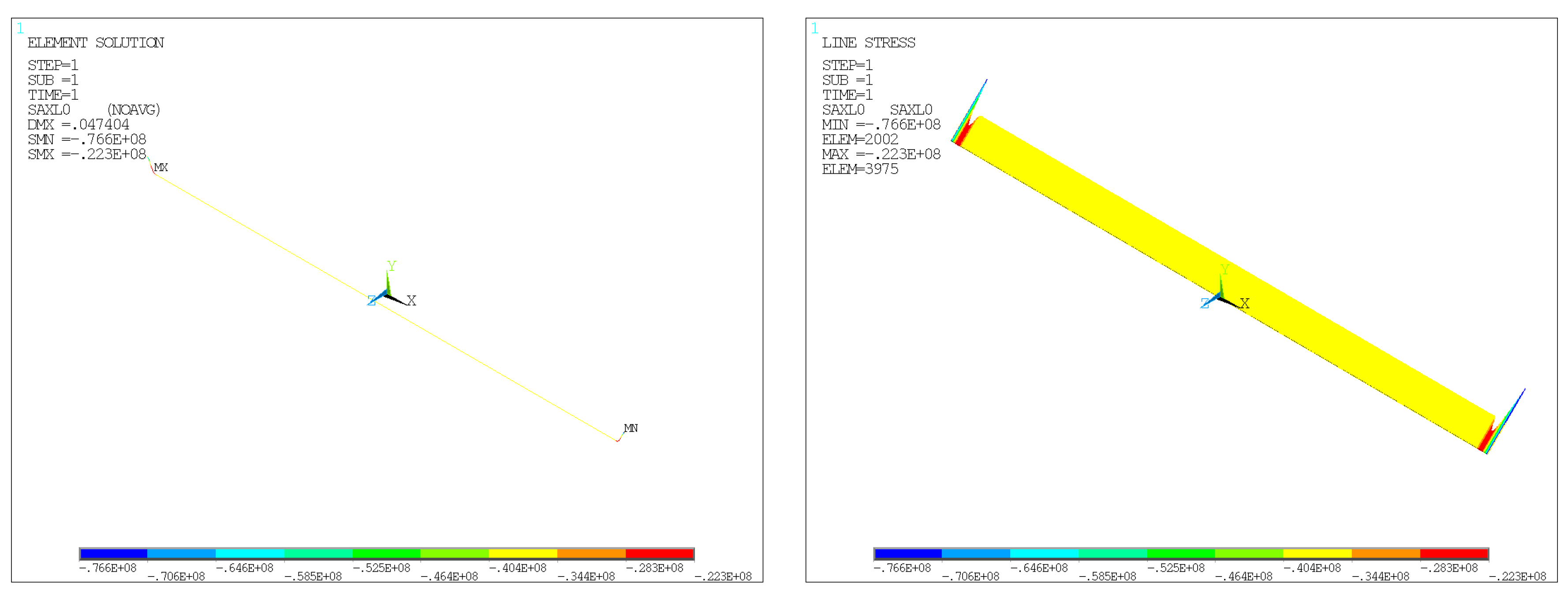Click the green swatch in right legend

pos(1180,554)
